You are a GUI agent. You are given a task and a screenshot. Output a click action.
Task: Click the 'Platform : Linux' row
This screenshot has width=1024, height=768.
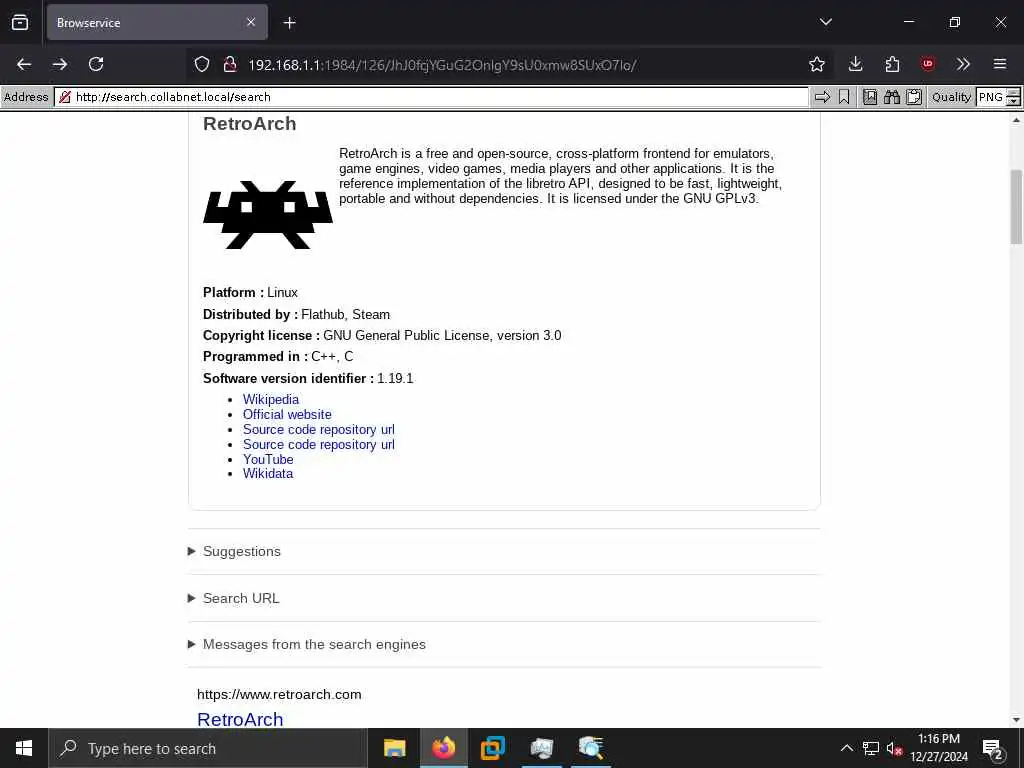pos(250,292)
